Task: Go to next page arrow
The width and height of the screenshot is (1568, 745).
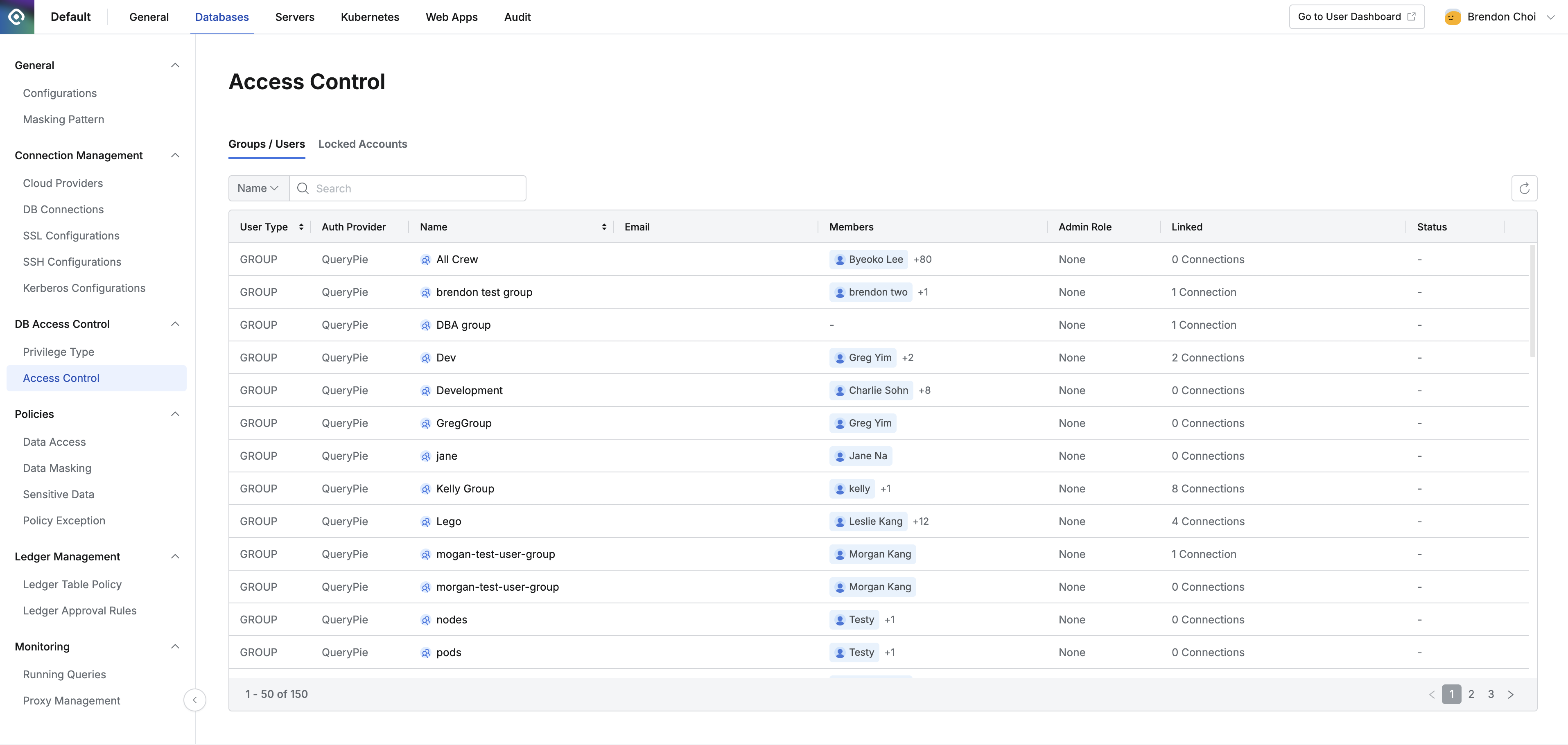Action: pyautogui.click(x=1510, y=695)
